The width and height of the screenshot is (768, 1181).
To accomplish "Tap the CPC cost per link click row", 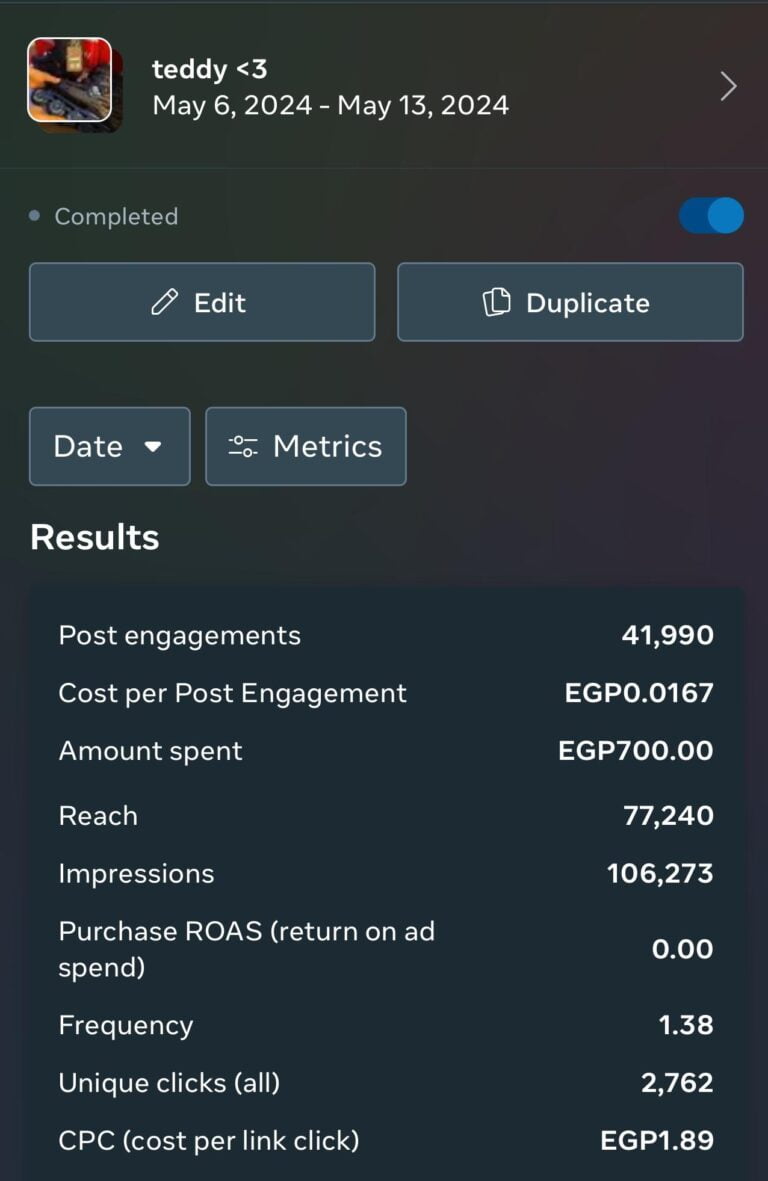I will [385, 1140].
